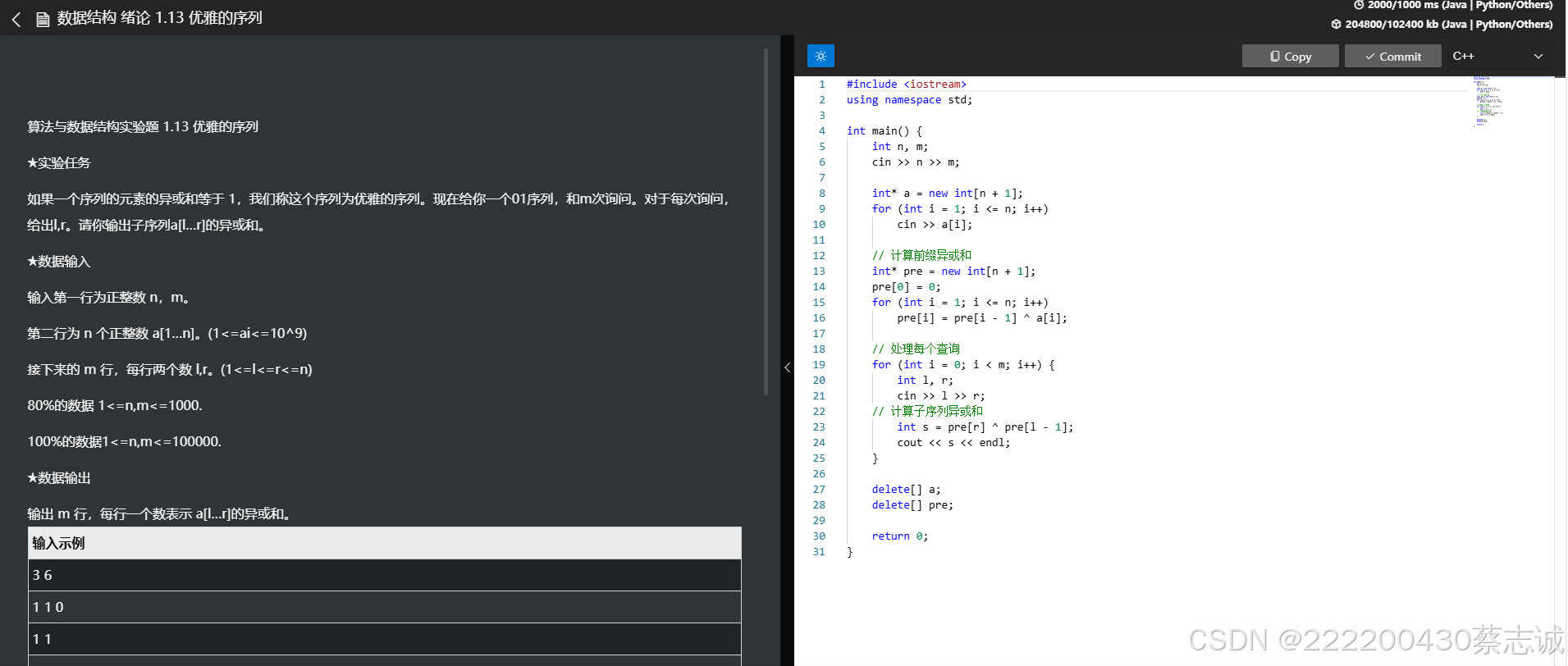
Task: Click line number 19 in the gutter
Action: point(819,364)
